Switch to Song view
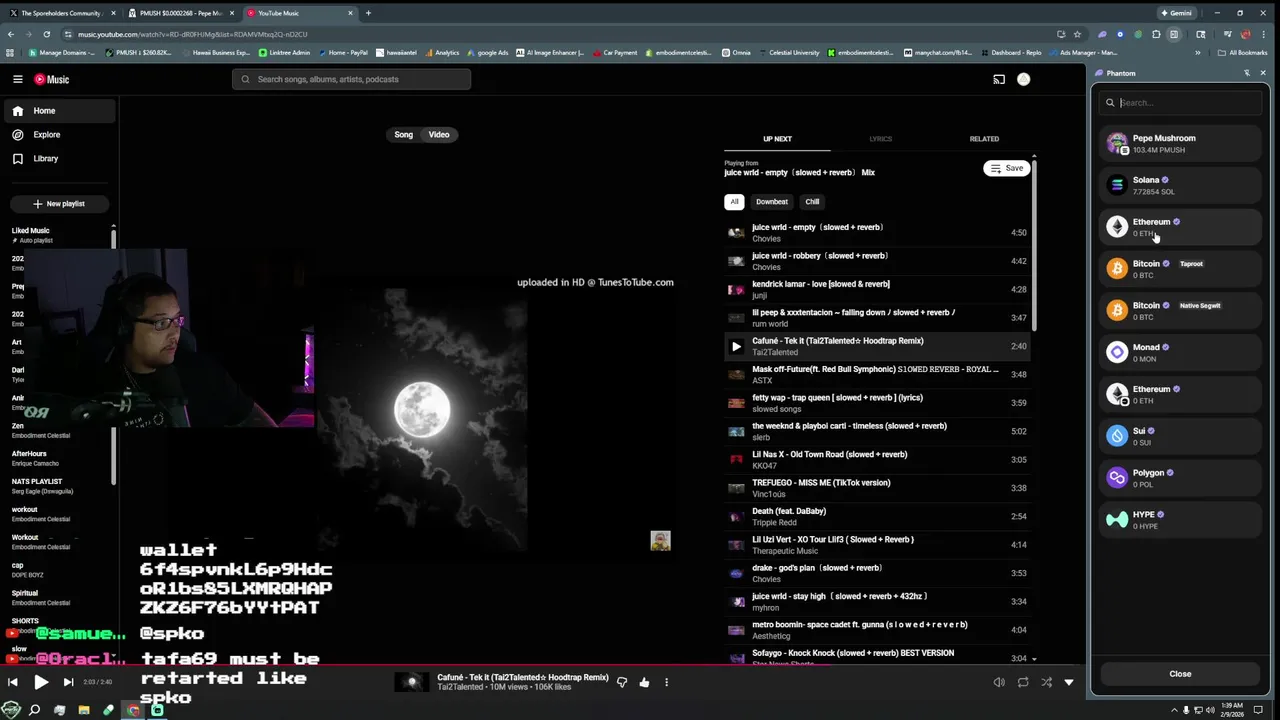This screenshot has height=720, width=1280. click(404, 135)
